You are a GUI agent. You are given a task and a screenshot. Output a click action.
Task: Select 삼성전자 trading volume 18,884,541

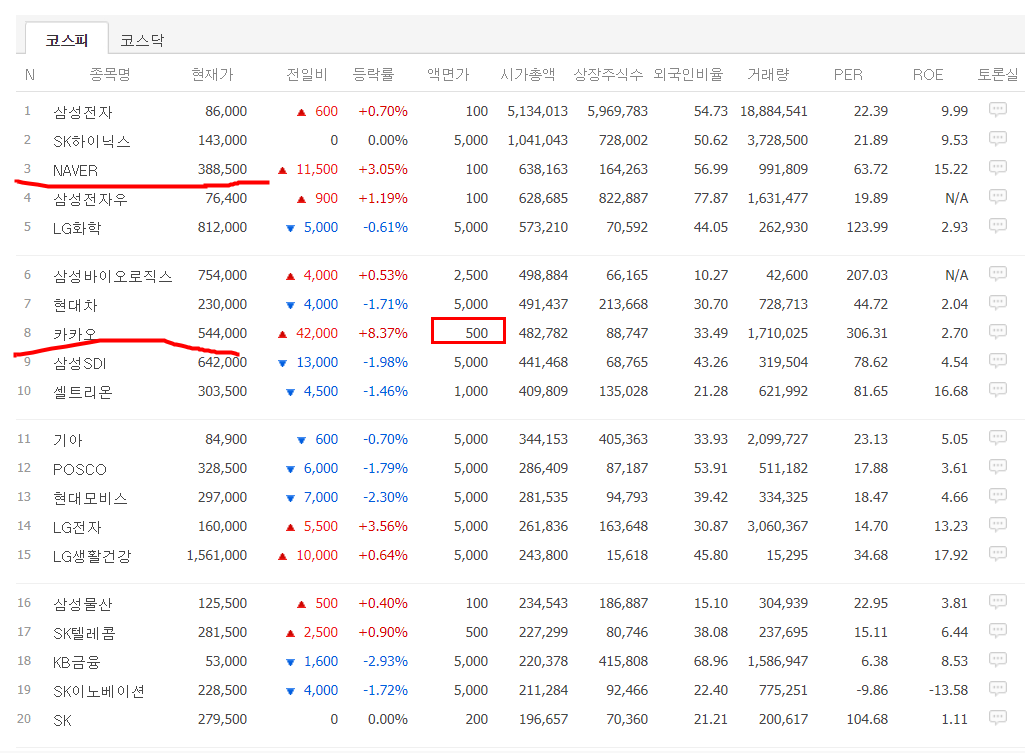[774, 111]
